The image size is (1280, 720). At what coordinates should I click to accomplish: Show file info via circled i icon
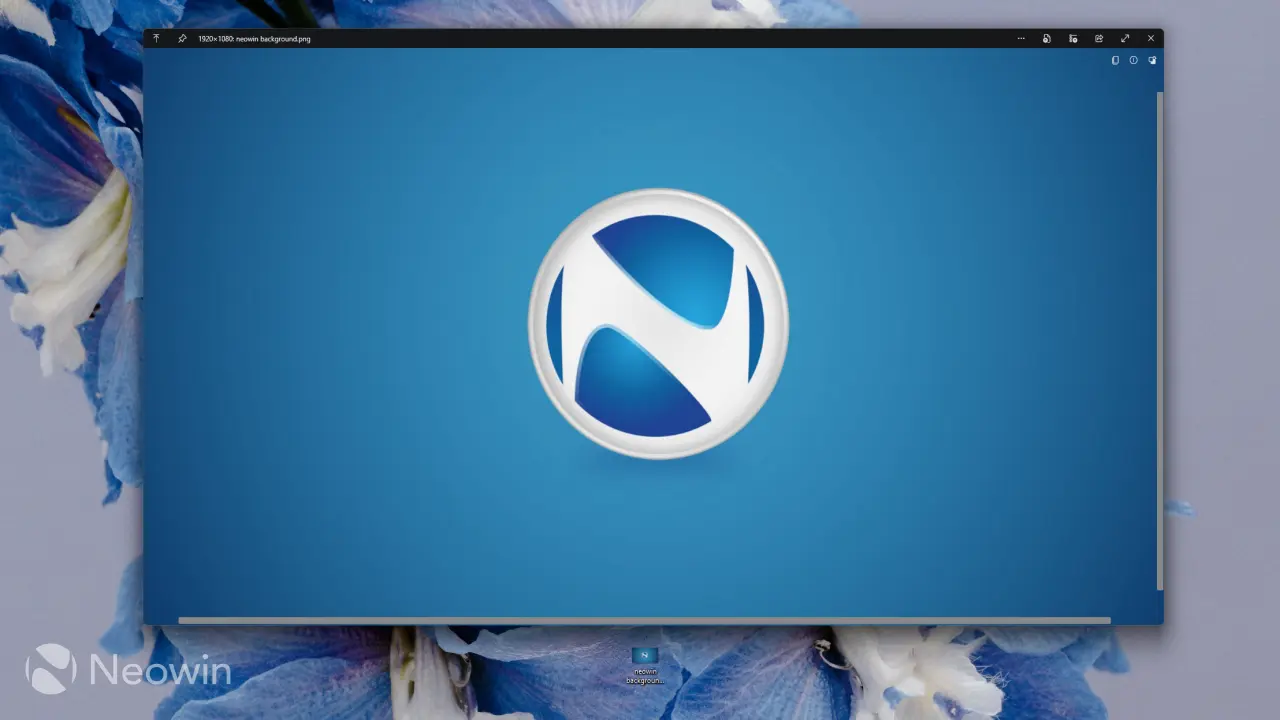1133,60
